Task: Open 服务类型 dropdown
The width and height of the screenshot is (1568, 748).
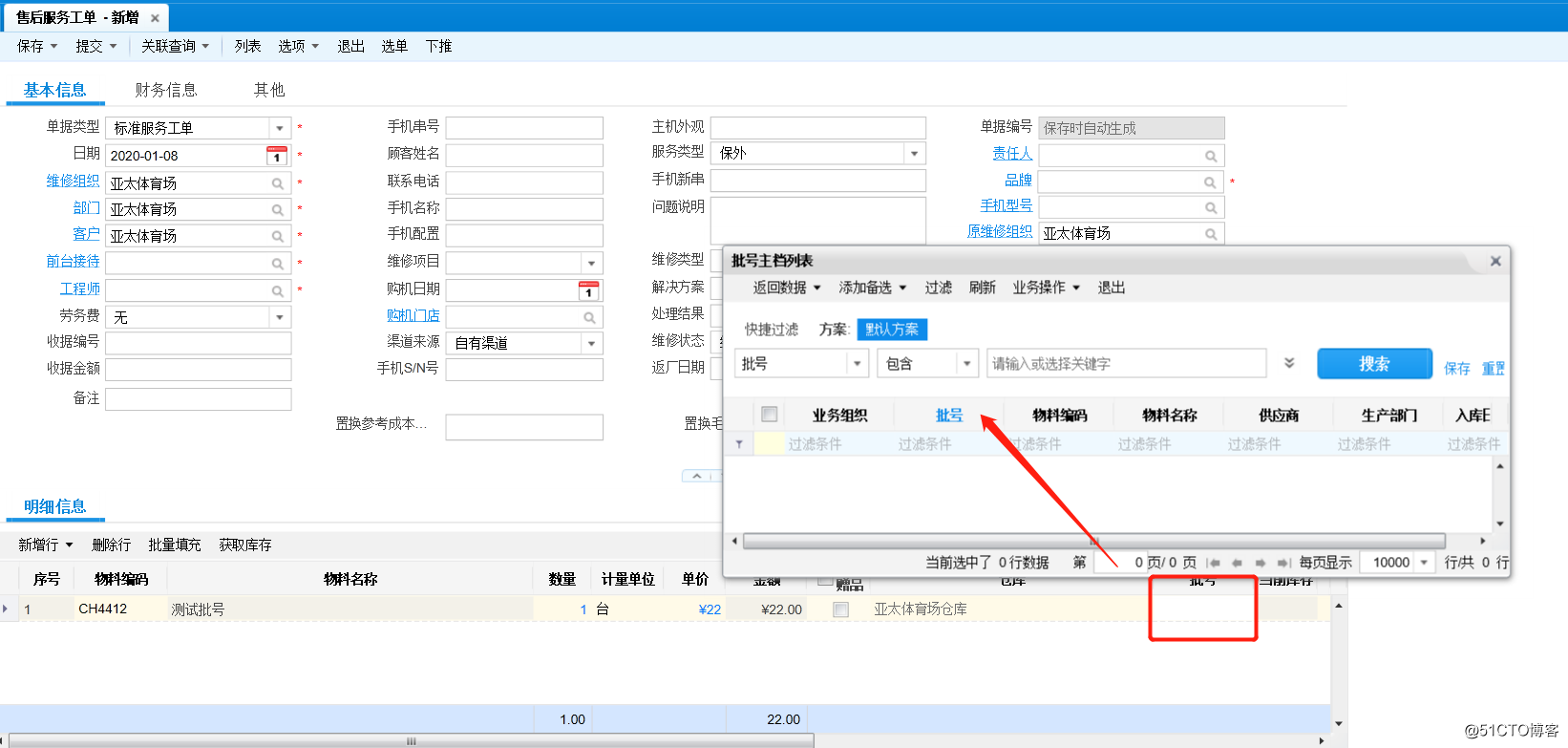Action: pyautogui.click(x=915, y=153)
